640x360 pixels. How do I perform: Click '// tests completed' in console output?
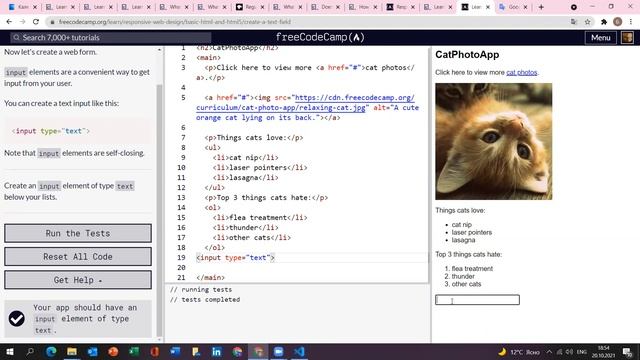205,299
